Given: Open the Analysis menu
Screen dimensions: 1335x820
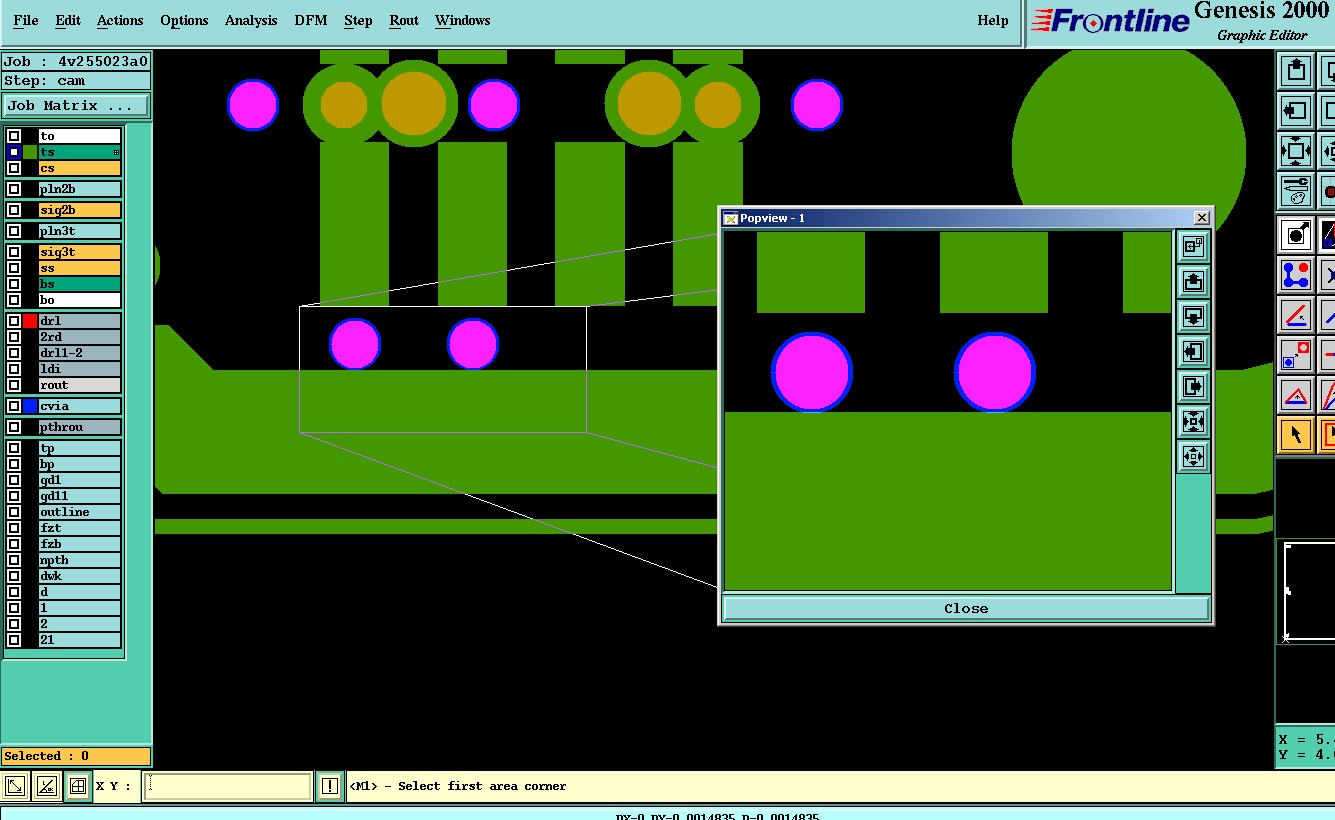Looking at the screenshot, I should 251,20.
